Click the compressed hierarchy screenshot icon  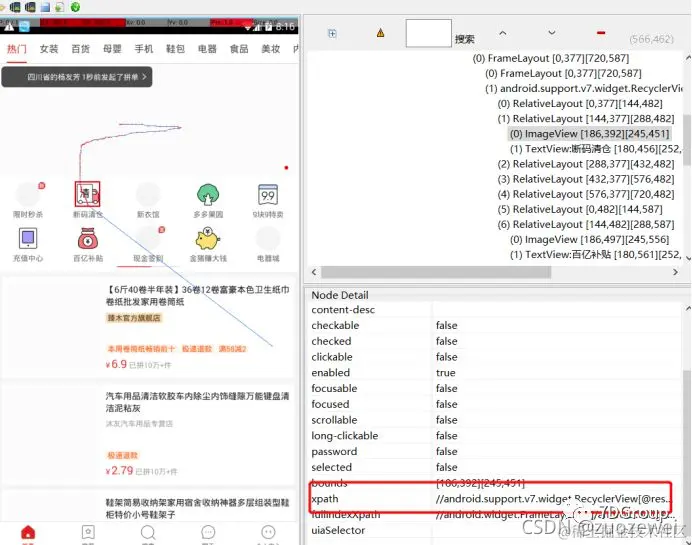pos(31,7)
